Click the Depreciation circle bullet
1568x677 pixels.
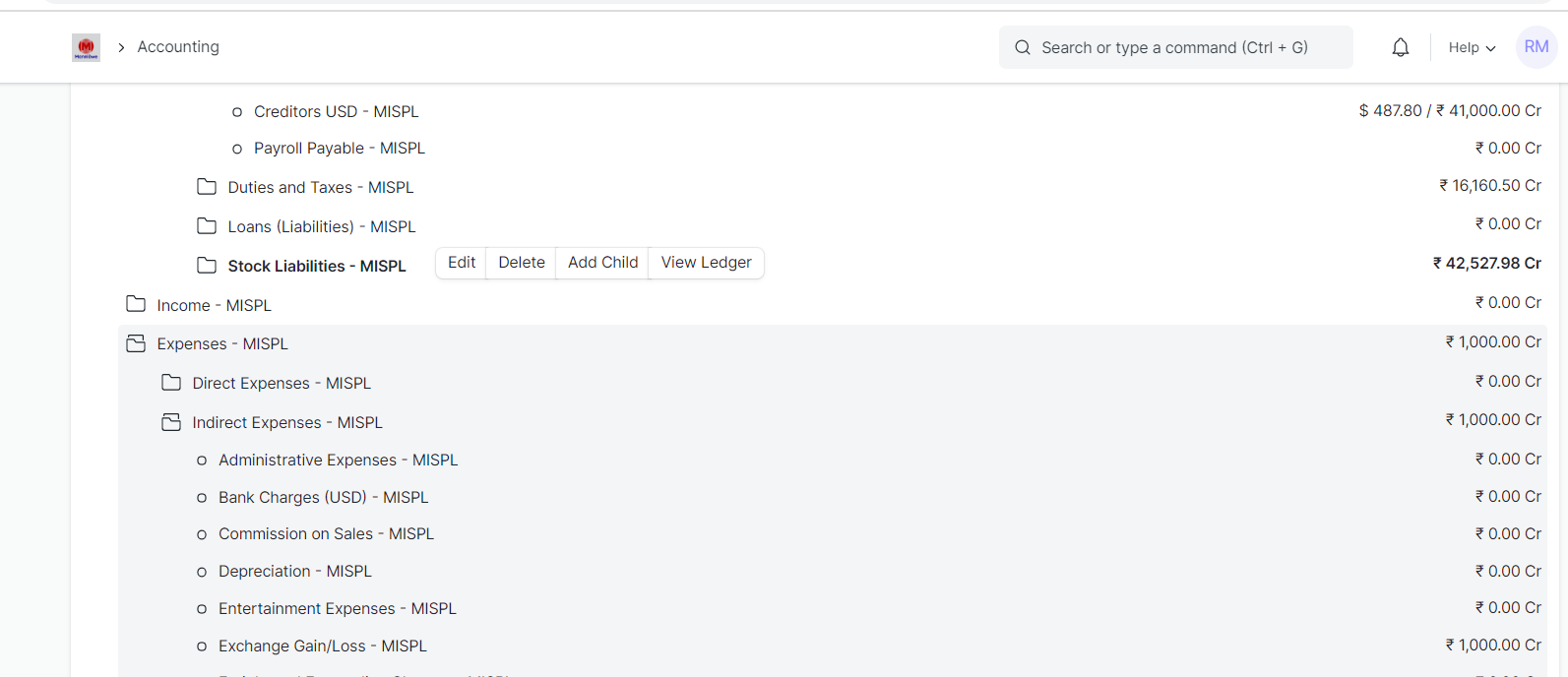click(x=202, y=572)
